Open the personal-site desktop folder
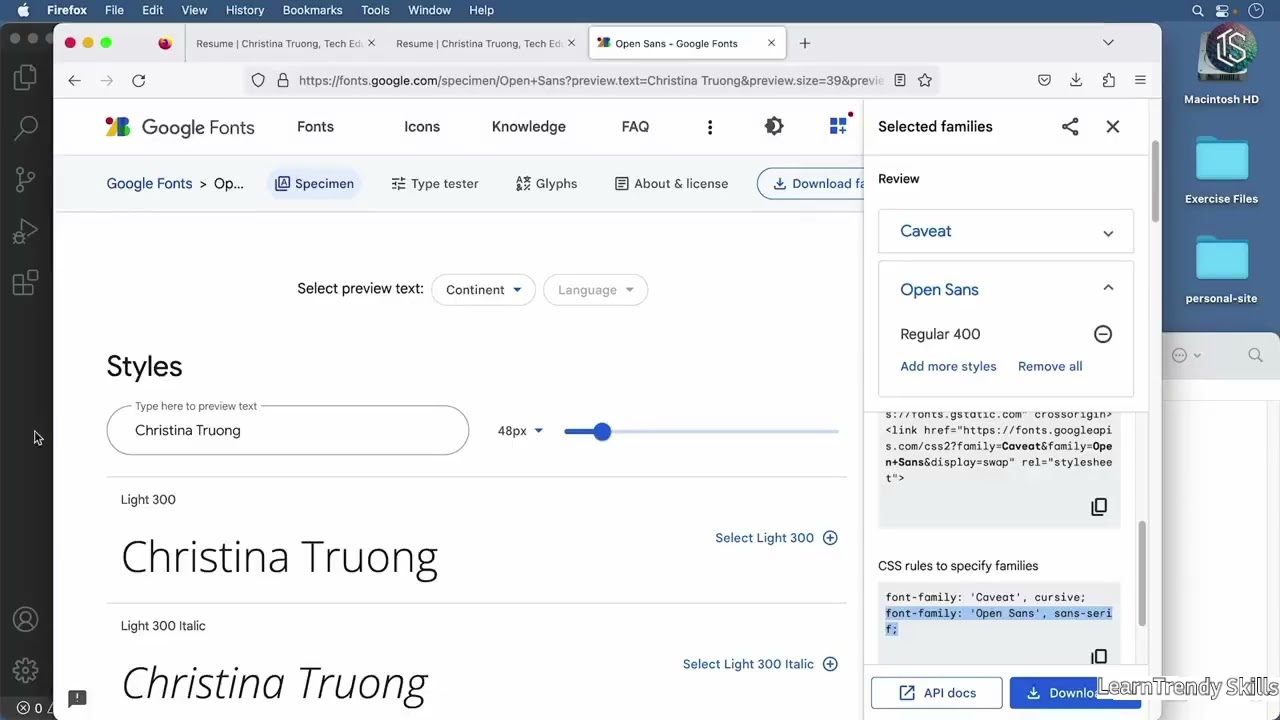The image size is (1280, 720). point(1221,270)
